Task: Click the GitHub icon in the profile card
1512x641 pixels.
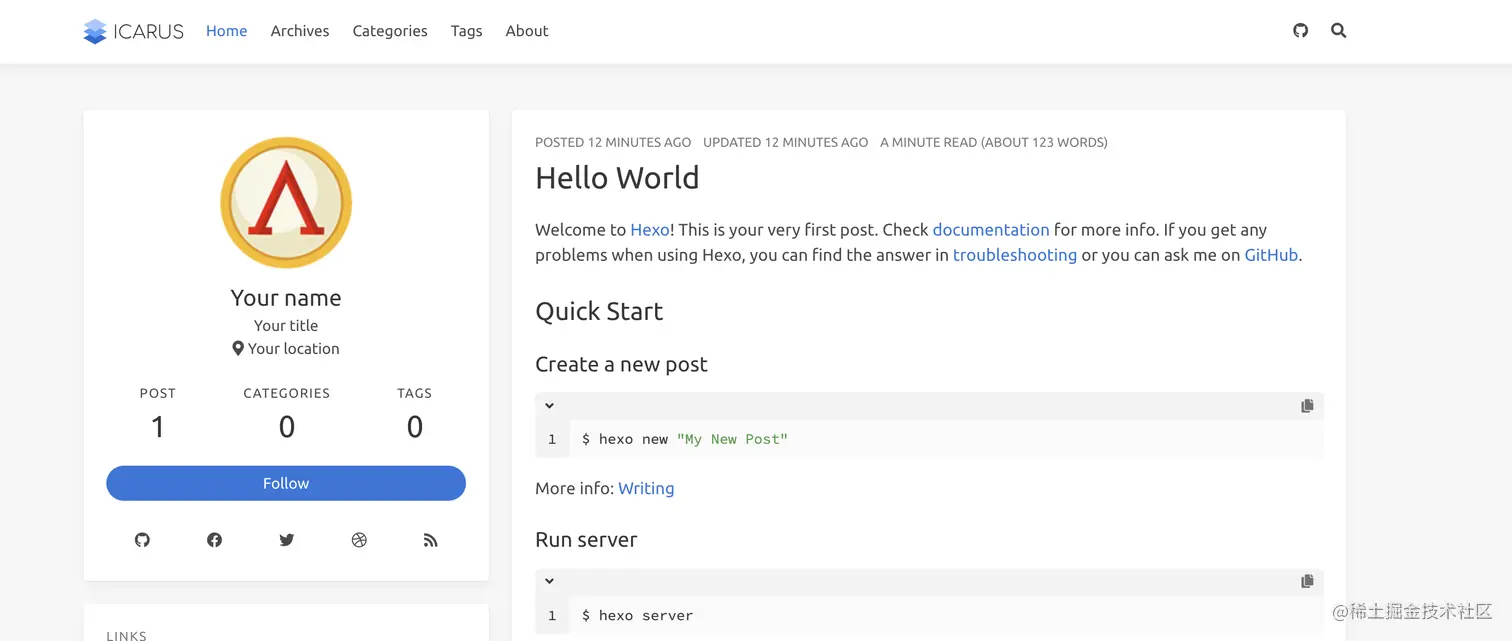Action: tap(142, 540)
